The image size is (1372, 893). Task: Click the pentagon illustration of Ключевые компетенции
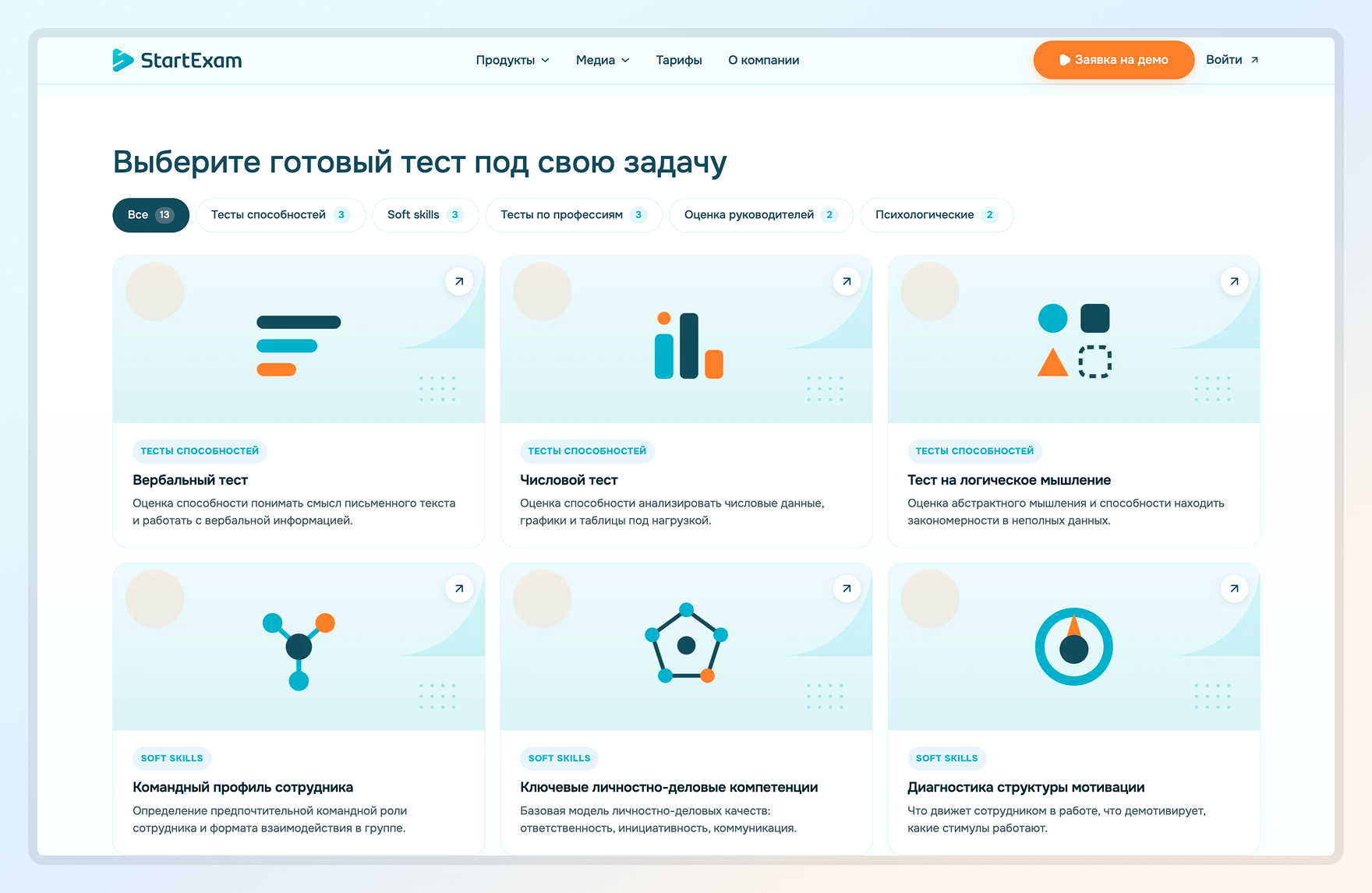[x=686, y=643]
